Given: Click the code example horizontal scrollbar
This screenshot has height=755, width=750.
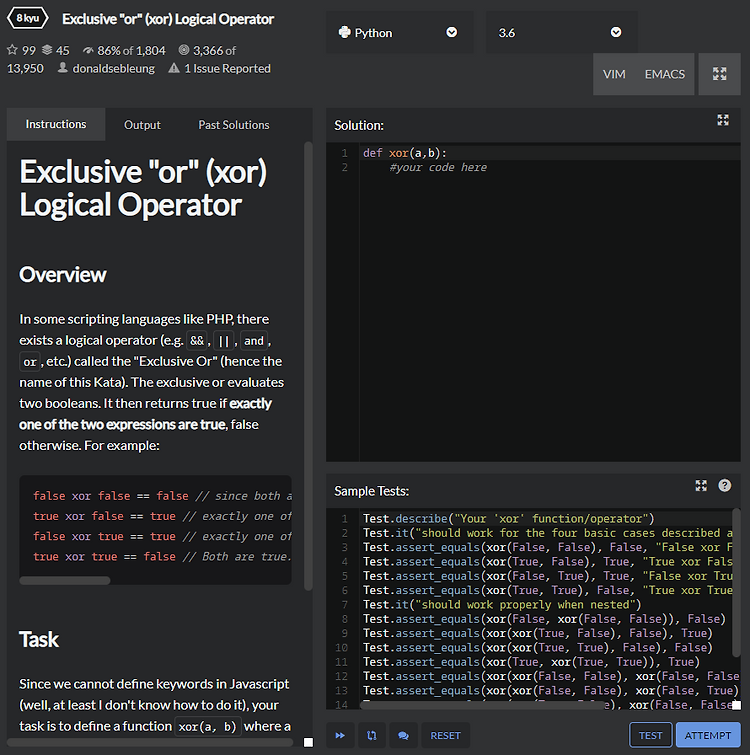Looking at the screenshot, I should 65,581.
